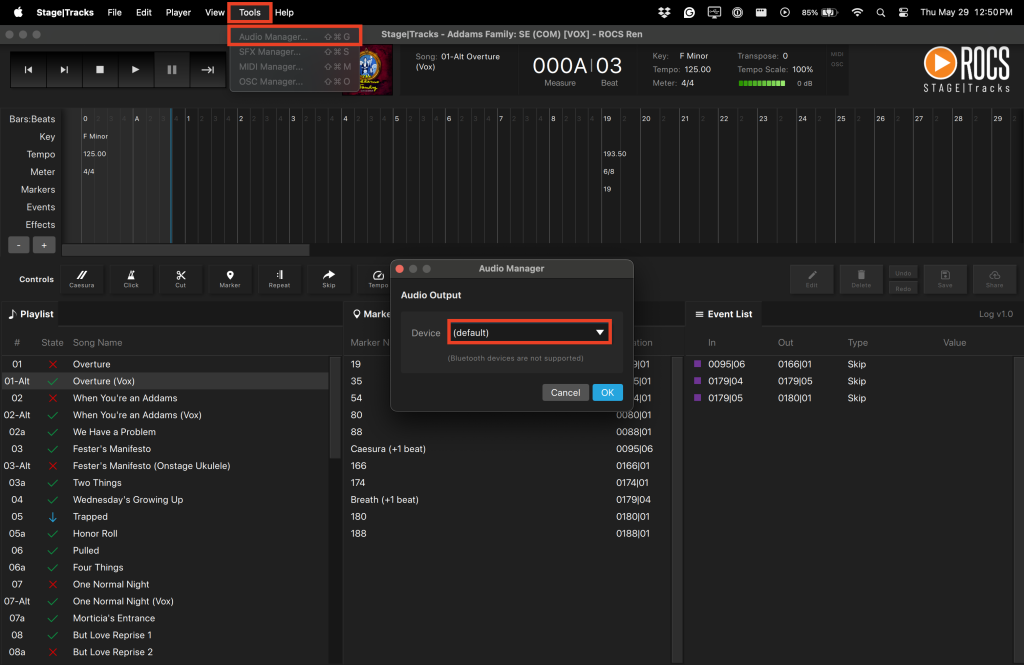The width and height of the screenshot is (1024, 665).
Task: Toggle state of When You're an Addams
Action: coord(53,398)
